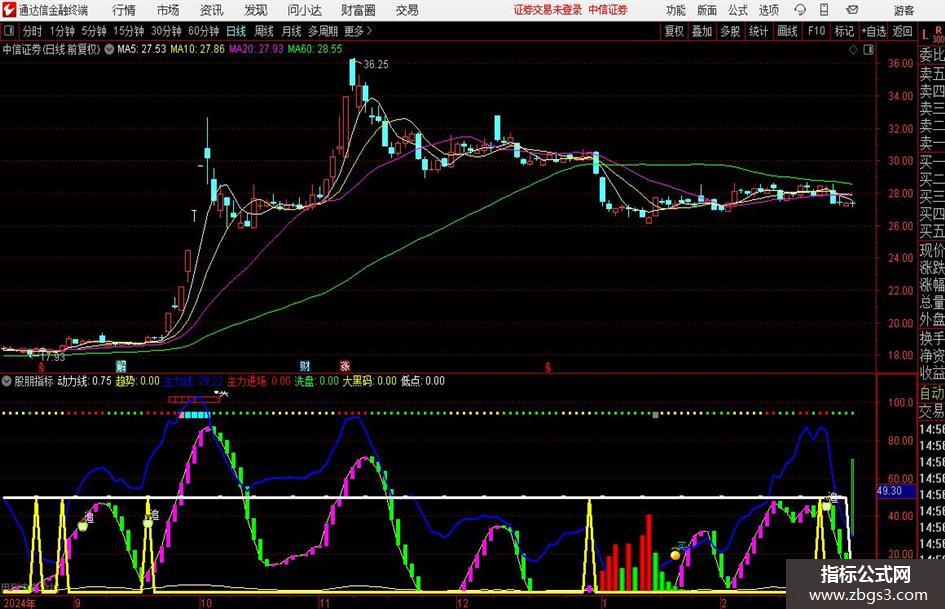The width and height of the screenshot is (945, 609).
Task: Open the 版面 menu
Action: click(707, 10)
